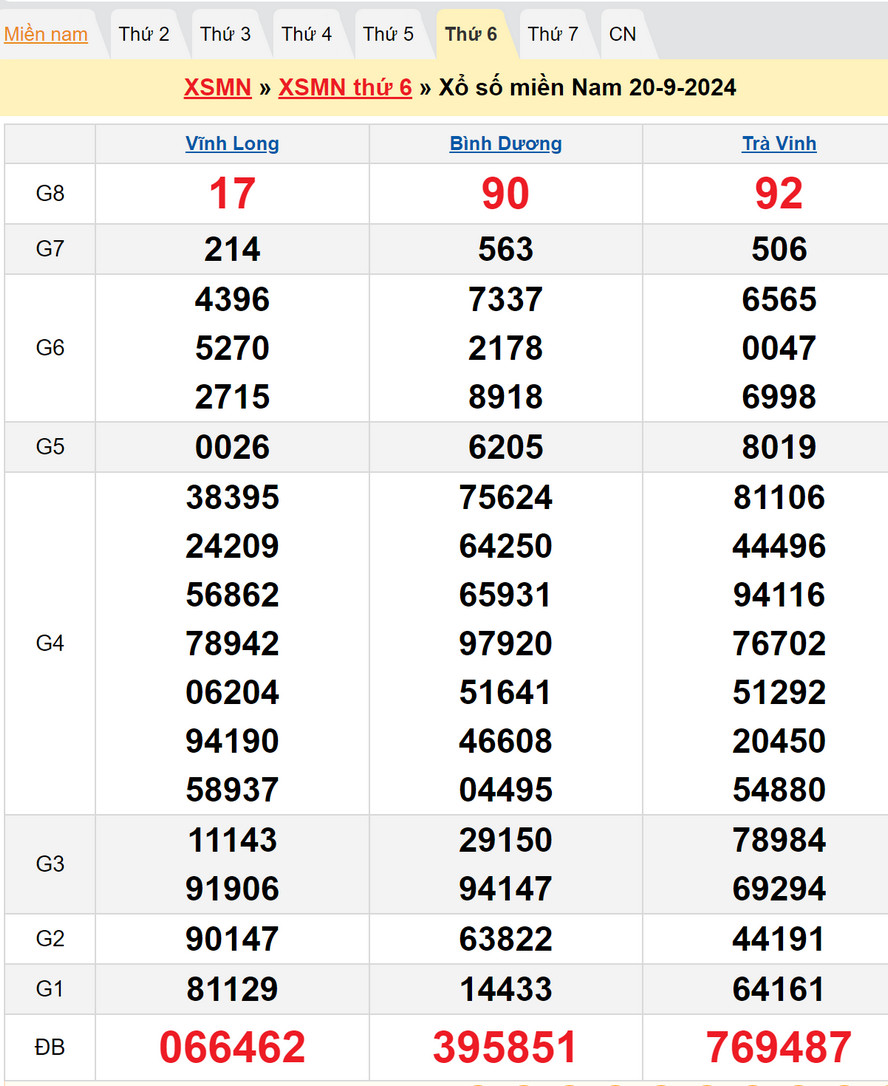Visit the Trà Vinh province link
The image size is (888, 1086).
[779, 143]
